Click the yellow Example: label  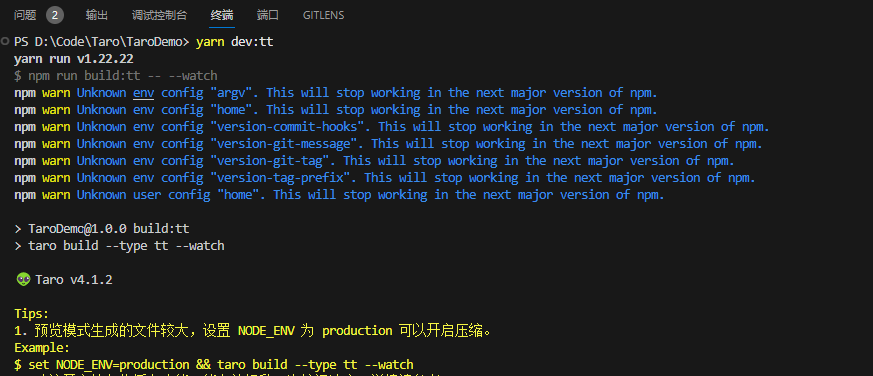pos(42,348)
